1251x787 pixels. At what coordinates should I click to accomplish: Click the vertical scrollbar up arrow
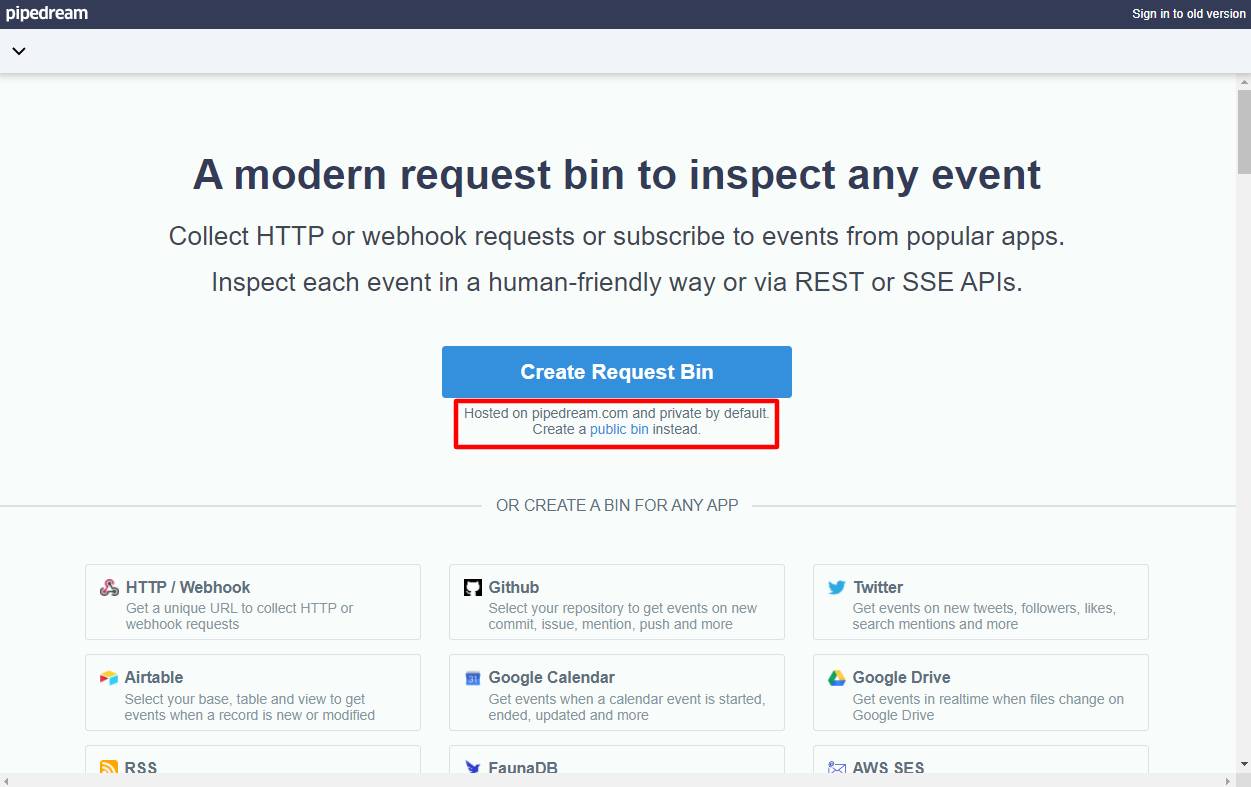pos(1244,81)
